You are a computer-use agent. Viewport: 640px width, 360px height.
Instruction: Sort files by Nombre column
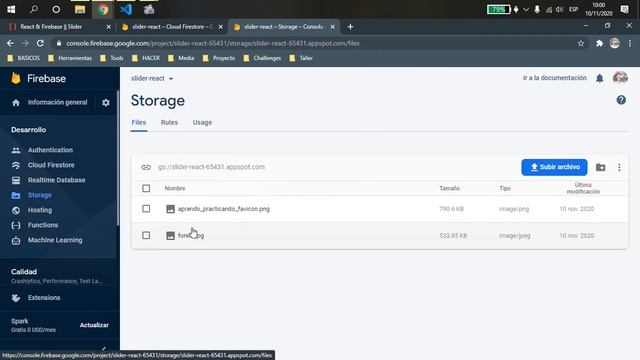tap(175, 188)
